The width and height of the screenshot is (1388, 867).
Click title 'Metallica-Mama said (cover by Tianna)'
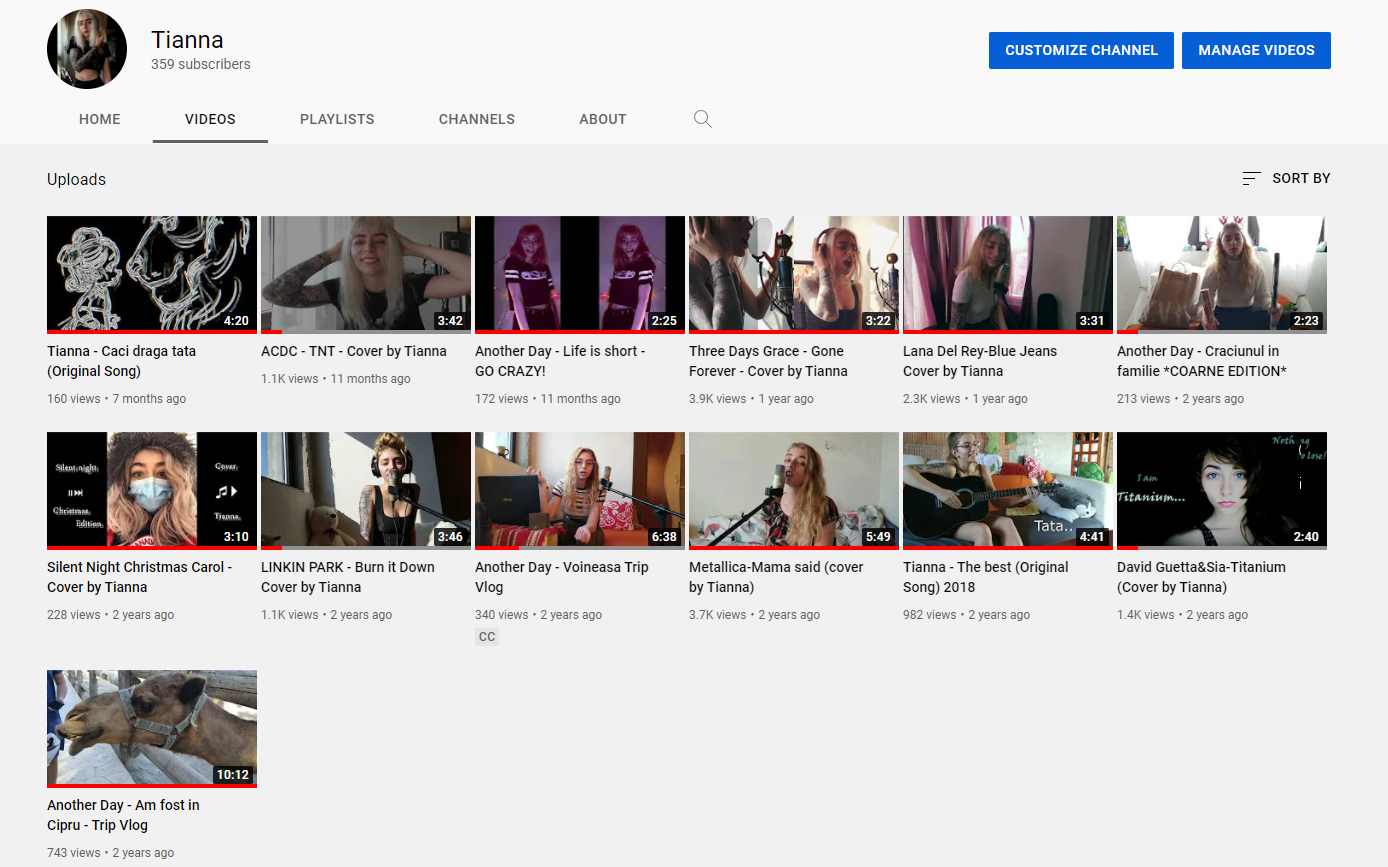tap(776, 577)
